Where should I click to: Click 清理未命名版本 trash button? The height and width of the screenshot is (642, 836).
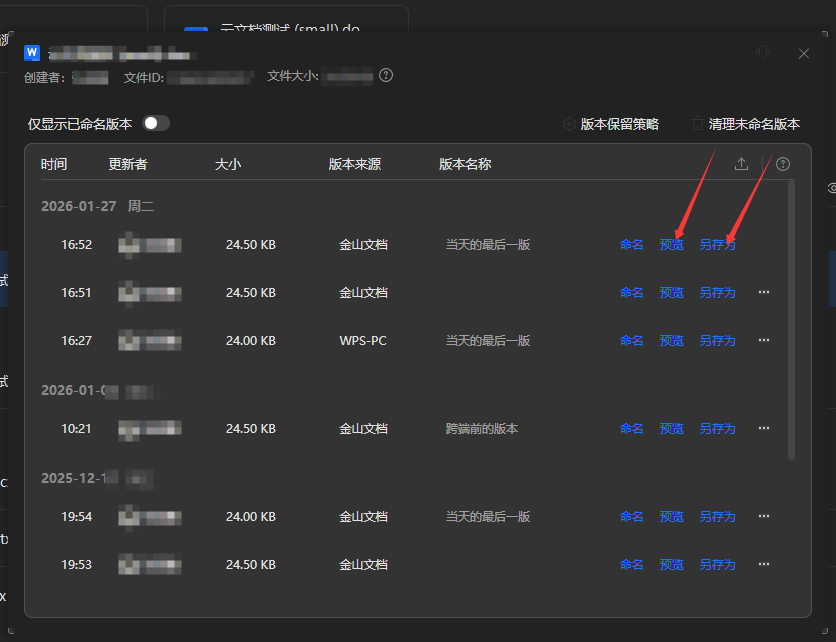(x=745, y=124)
